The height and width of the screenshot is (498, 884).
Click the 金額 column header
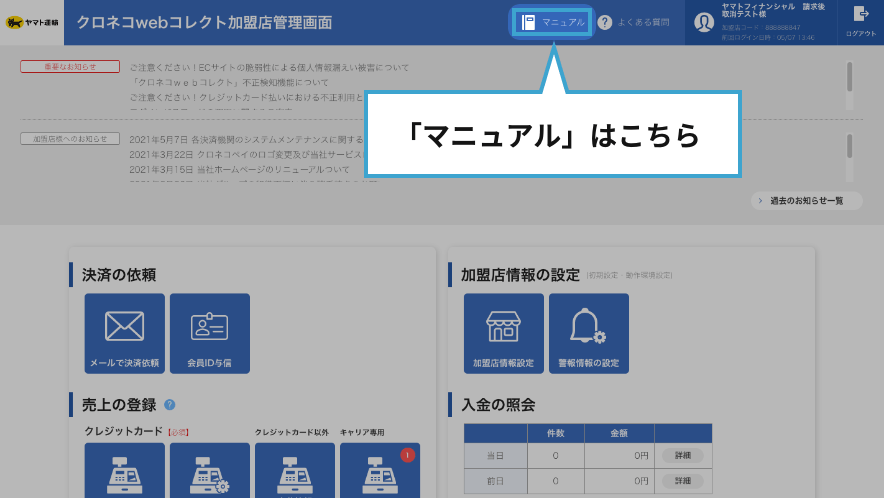point(619,433)
